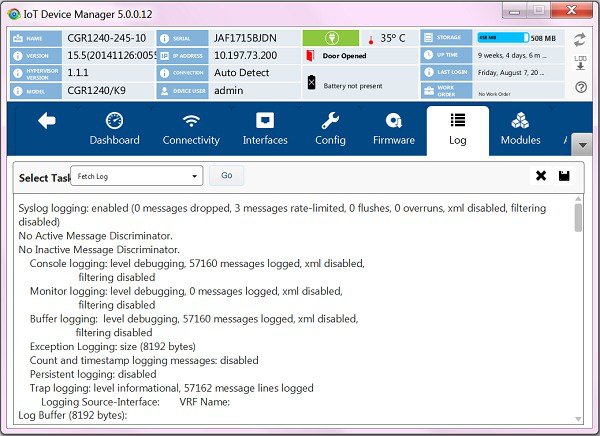Click the No Active Message Discriminator line
This screenshot has height=436, width=600.
coord(95,236)
